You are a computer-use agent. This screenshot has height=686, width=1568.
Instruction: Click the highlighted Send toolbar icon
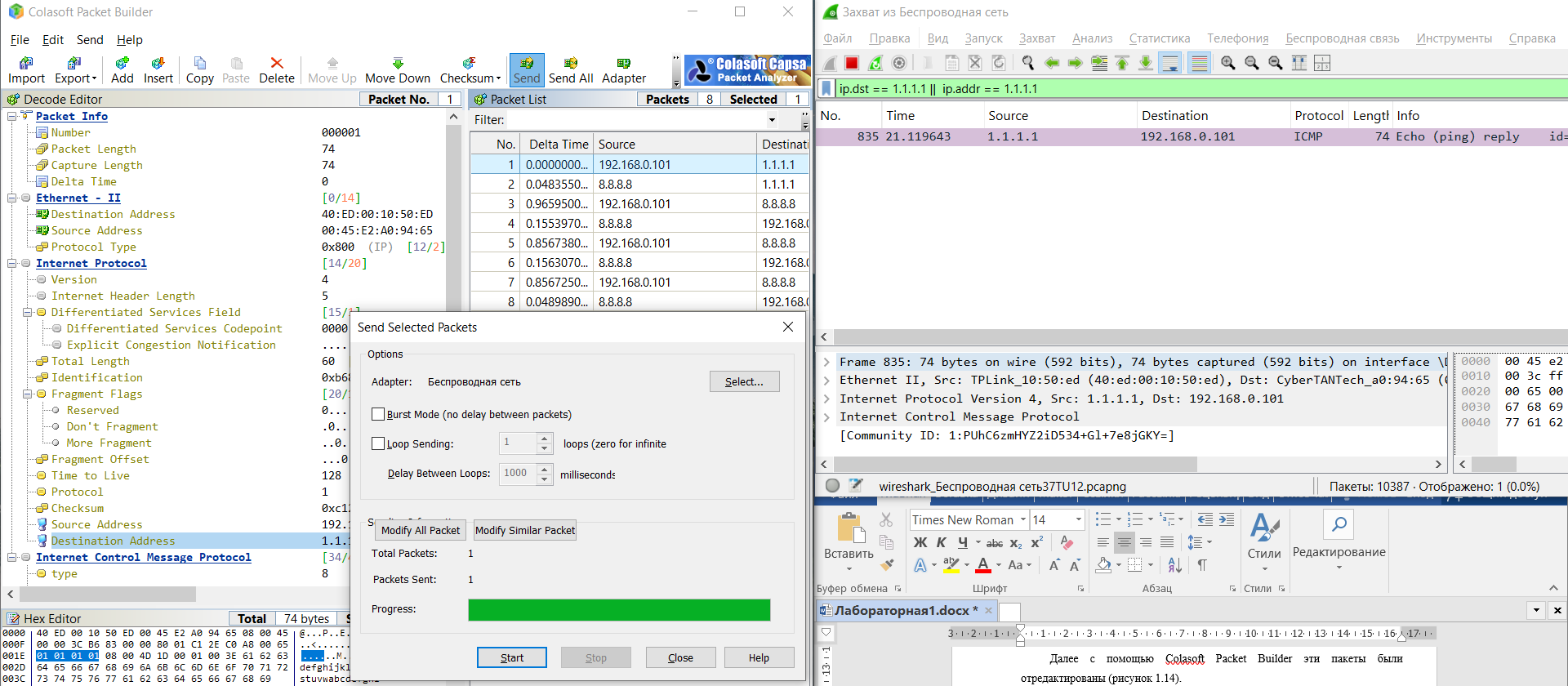[x=527, y=70]
